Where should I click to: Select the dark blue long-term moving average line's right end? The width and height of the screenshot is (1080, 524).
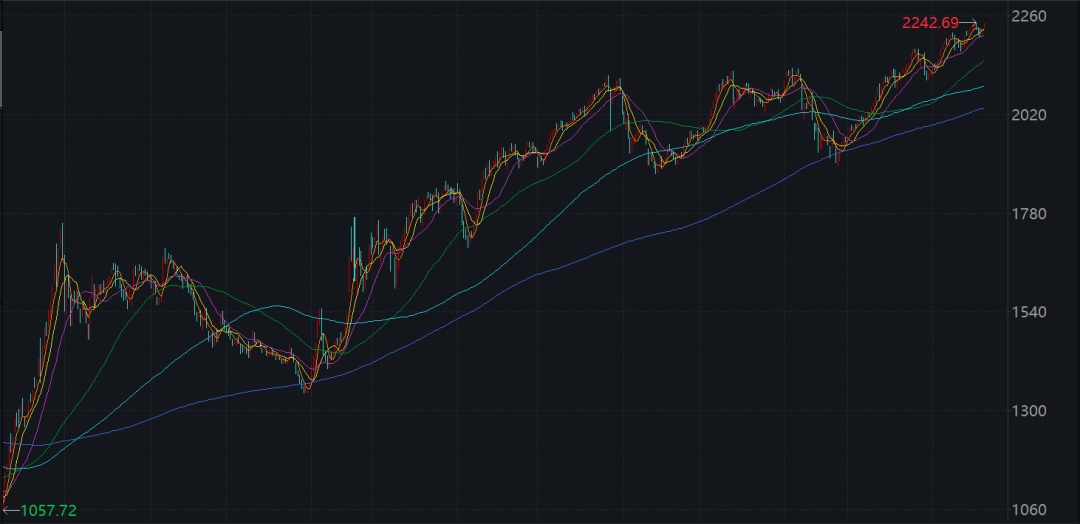click(x=982, y=108)
